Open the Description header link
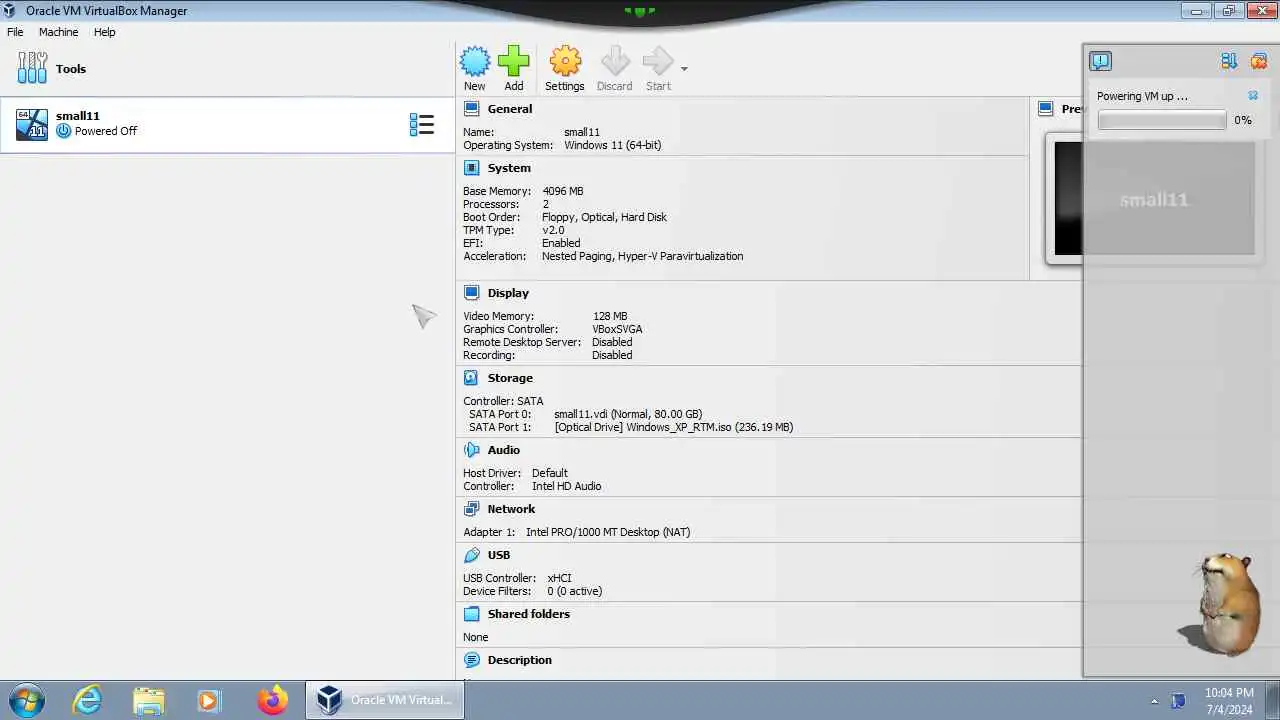This screenshot has height=720, width=1280. coord(520,660)
